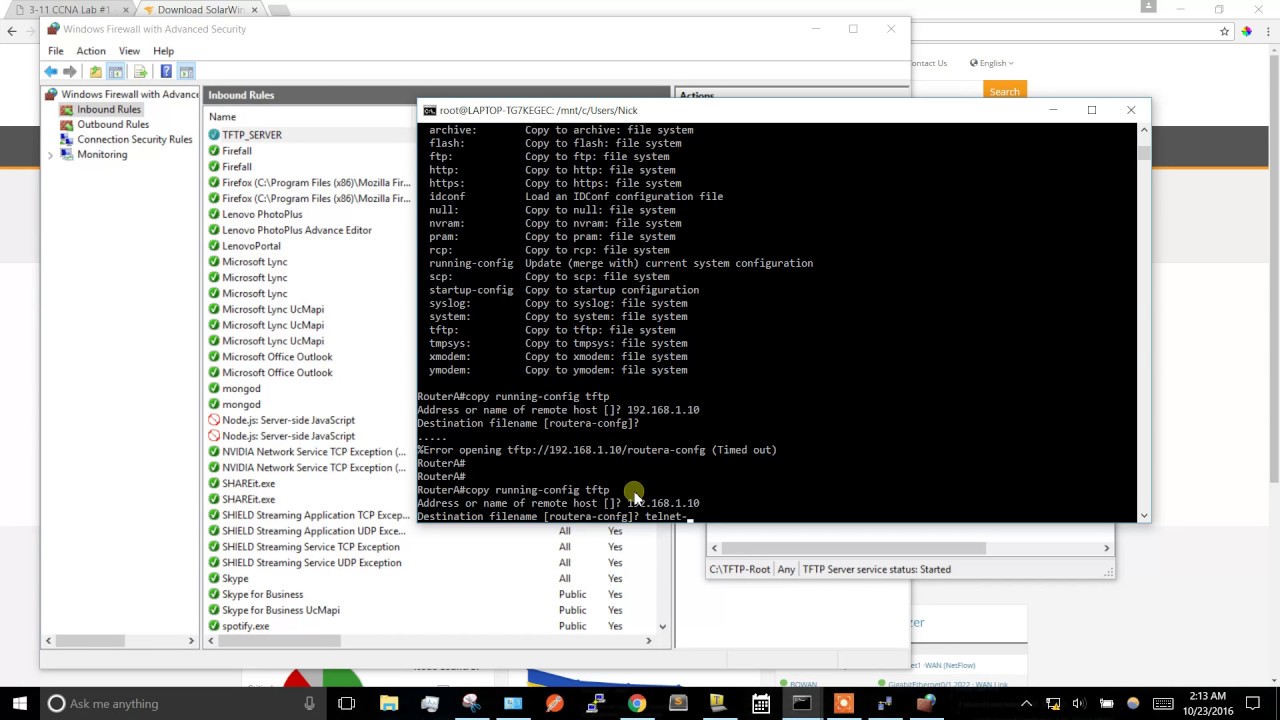Select Inbound Rules in the tree
This screenshot has width=1280, height=720.
coord(109,109)
